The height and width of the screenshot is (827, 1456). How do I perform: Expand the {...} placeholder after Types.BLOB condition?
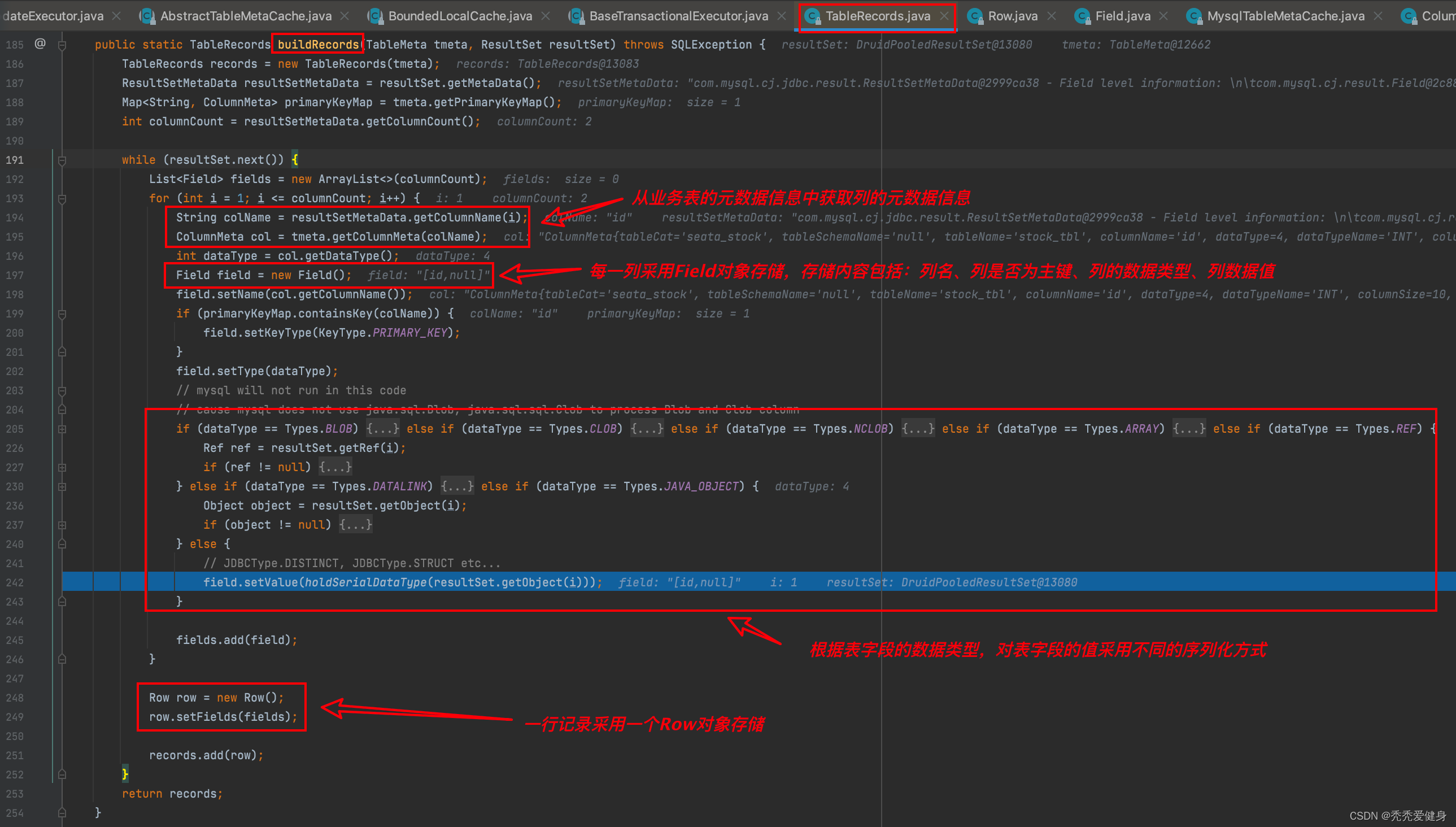point(383,429)
